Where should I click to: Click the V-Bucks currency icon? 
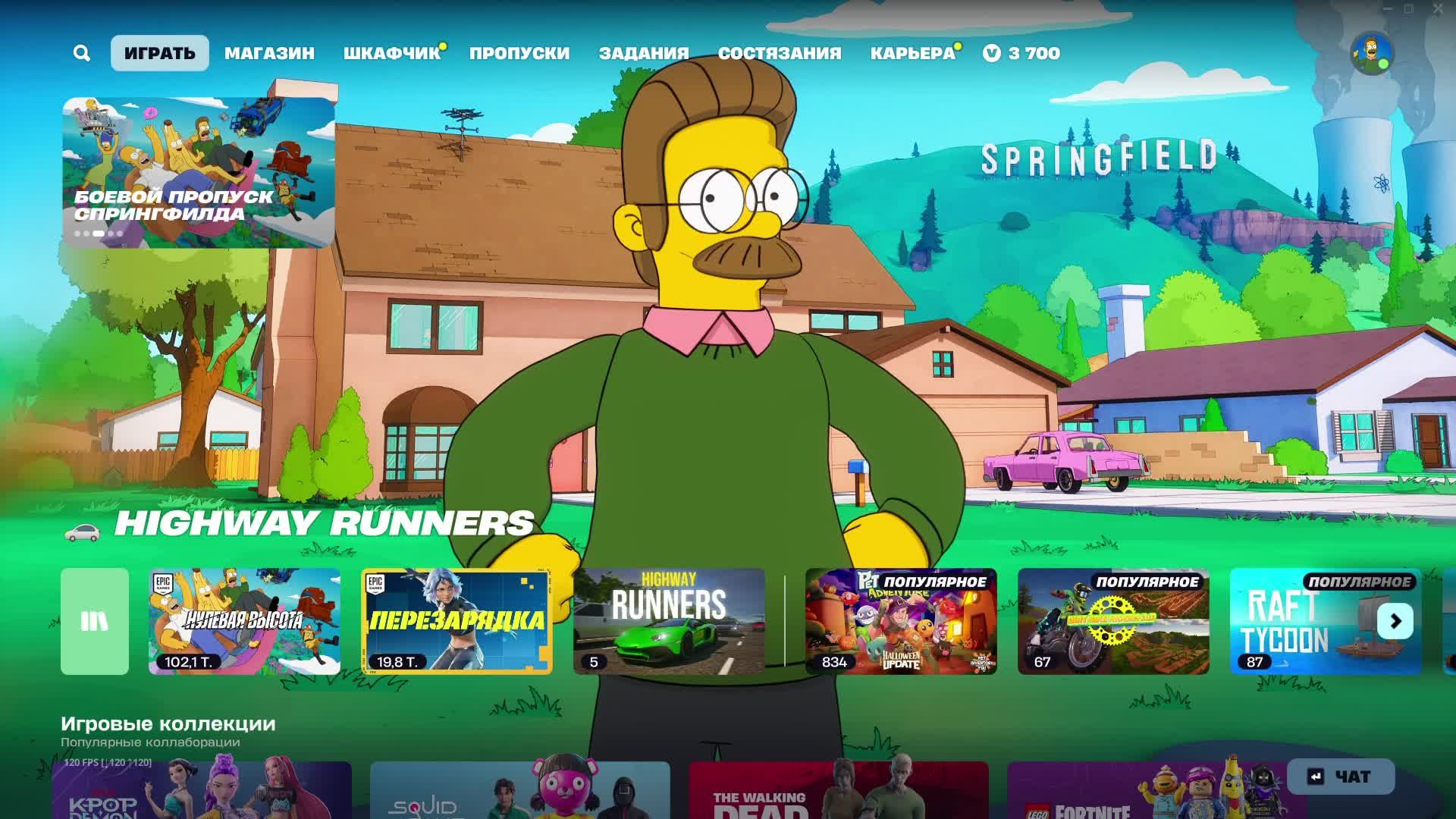click(x=992, y=53)
